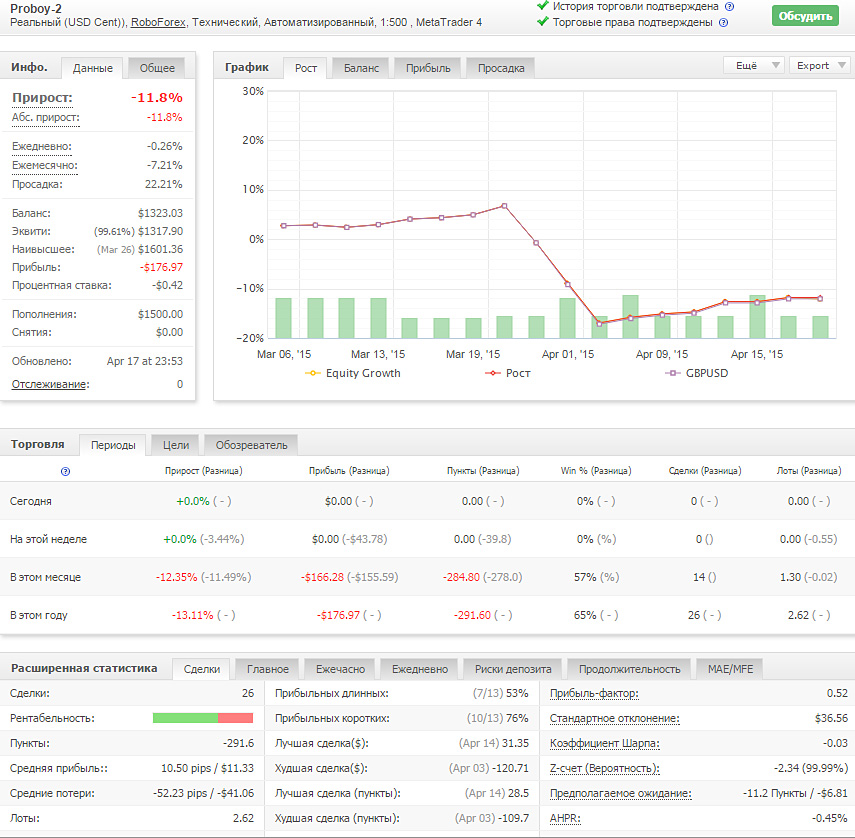855x838 pixels.
Task: Click the updated time Apr 17 at 23:53
Action: 144,361
